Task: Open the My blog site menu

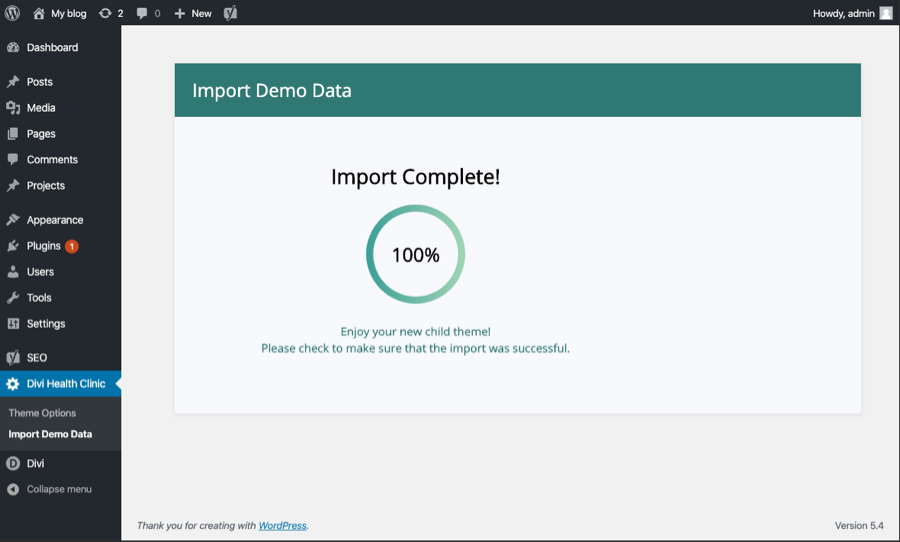Action: tap(60, 13)
